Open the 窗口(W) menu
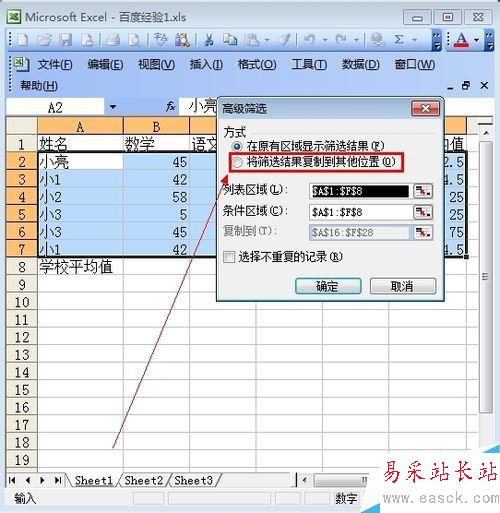Screen dimensions: 500x513 pyautogui.click(x=415, y=64)
